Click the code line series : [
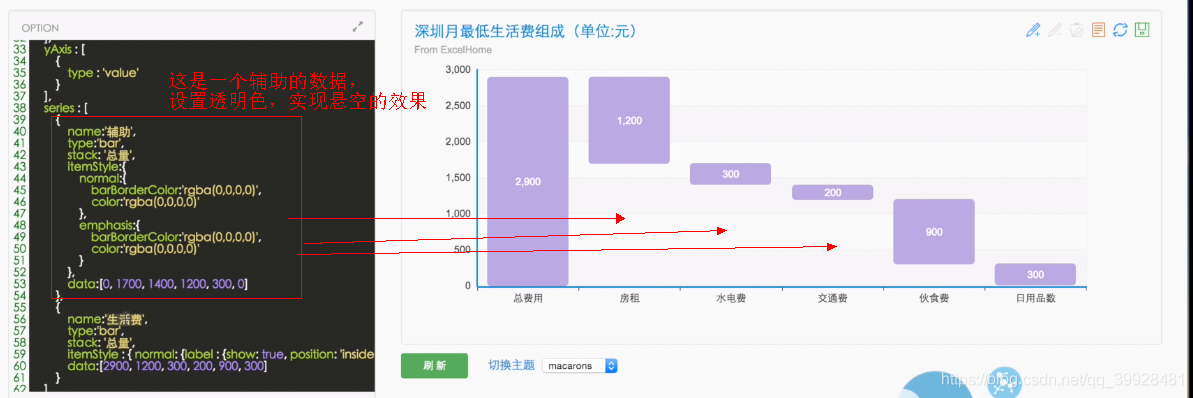The image size is (1193, 398). point(67,108)
